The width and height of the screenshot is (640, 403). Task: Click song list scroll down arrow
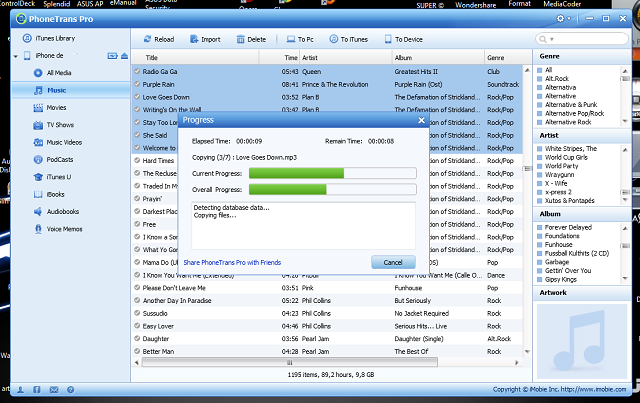[x=527, y=352]
